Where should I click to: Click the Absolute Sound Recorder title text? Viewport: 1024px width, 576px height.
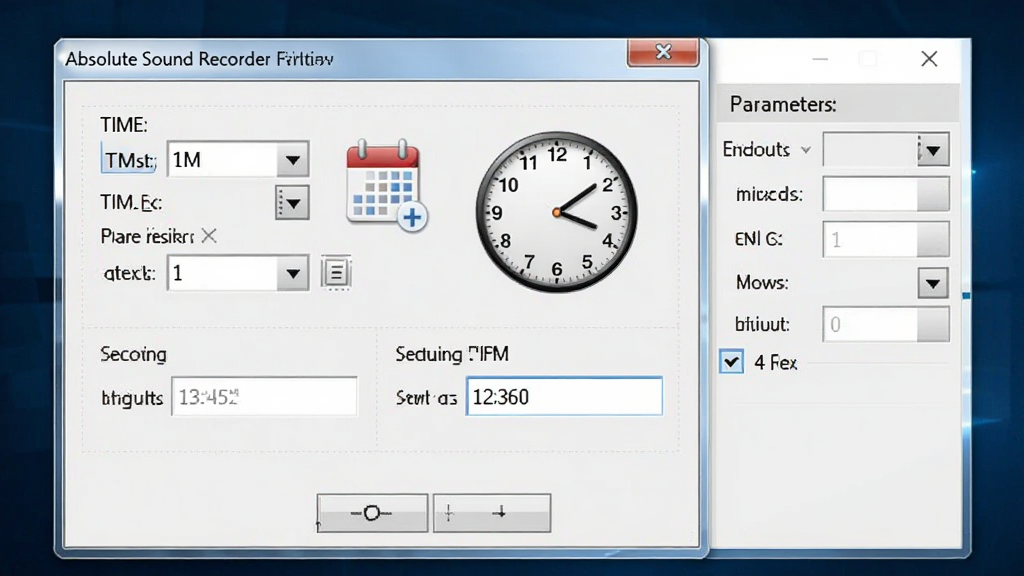click(199, 59)
